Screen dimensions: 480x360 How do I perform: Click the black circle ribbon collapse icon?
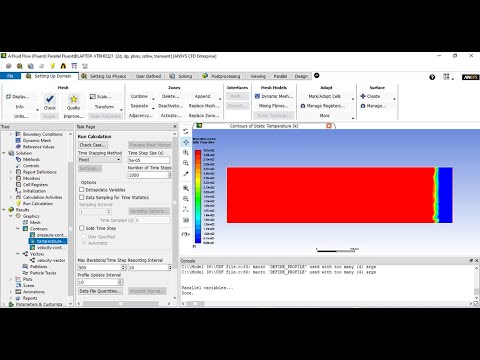[x=317, y=76]
